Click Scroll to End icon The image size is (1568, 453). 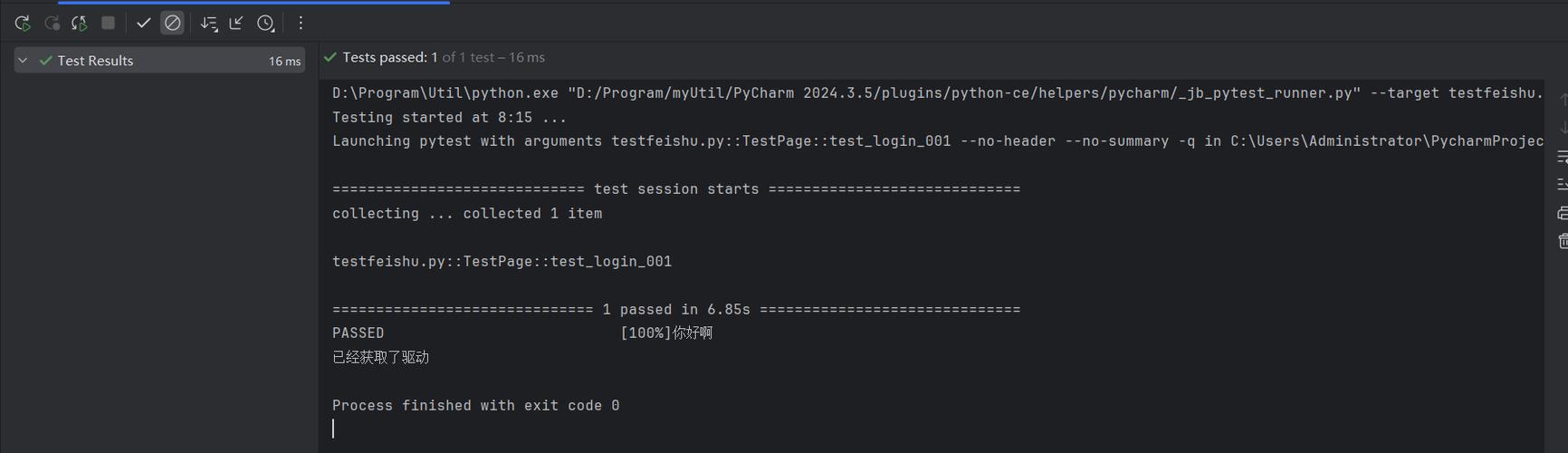(x=1562, y=184)
